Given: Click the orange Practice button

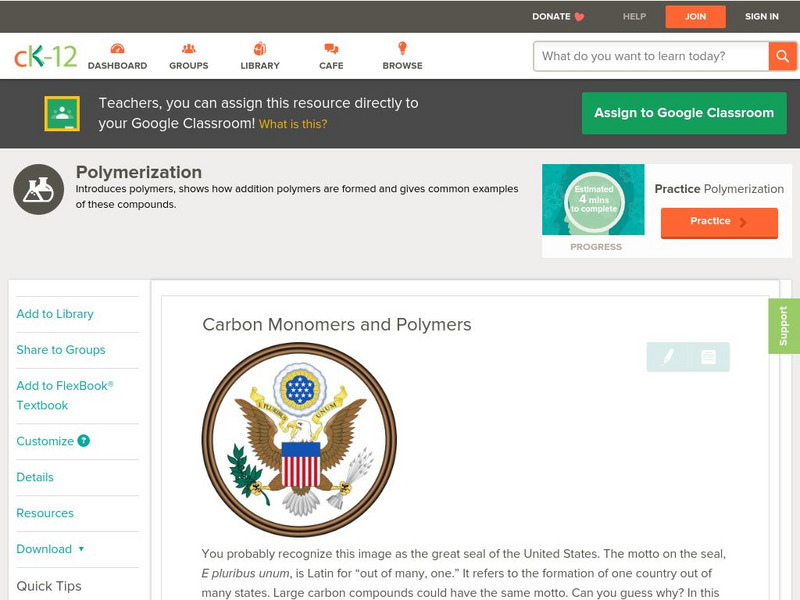Looking at the screenshot, I should tap(719, 222).
